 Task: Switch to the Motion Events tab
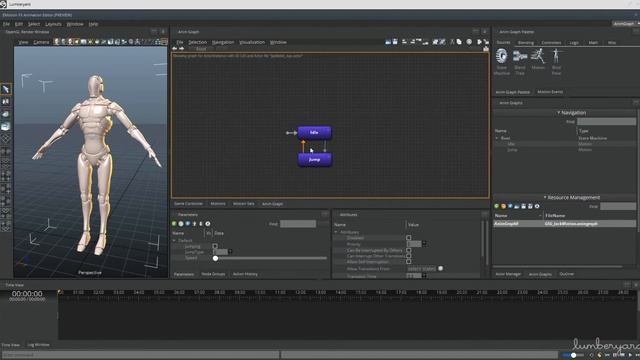coord(550,92)
